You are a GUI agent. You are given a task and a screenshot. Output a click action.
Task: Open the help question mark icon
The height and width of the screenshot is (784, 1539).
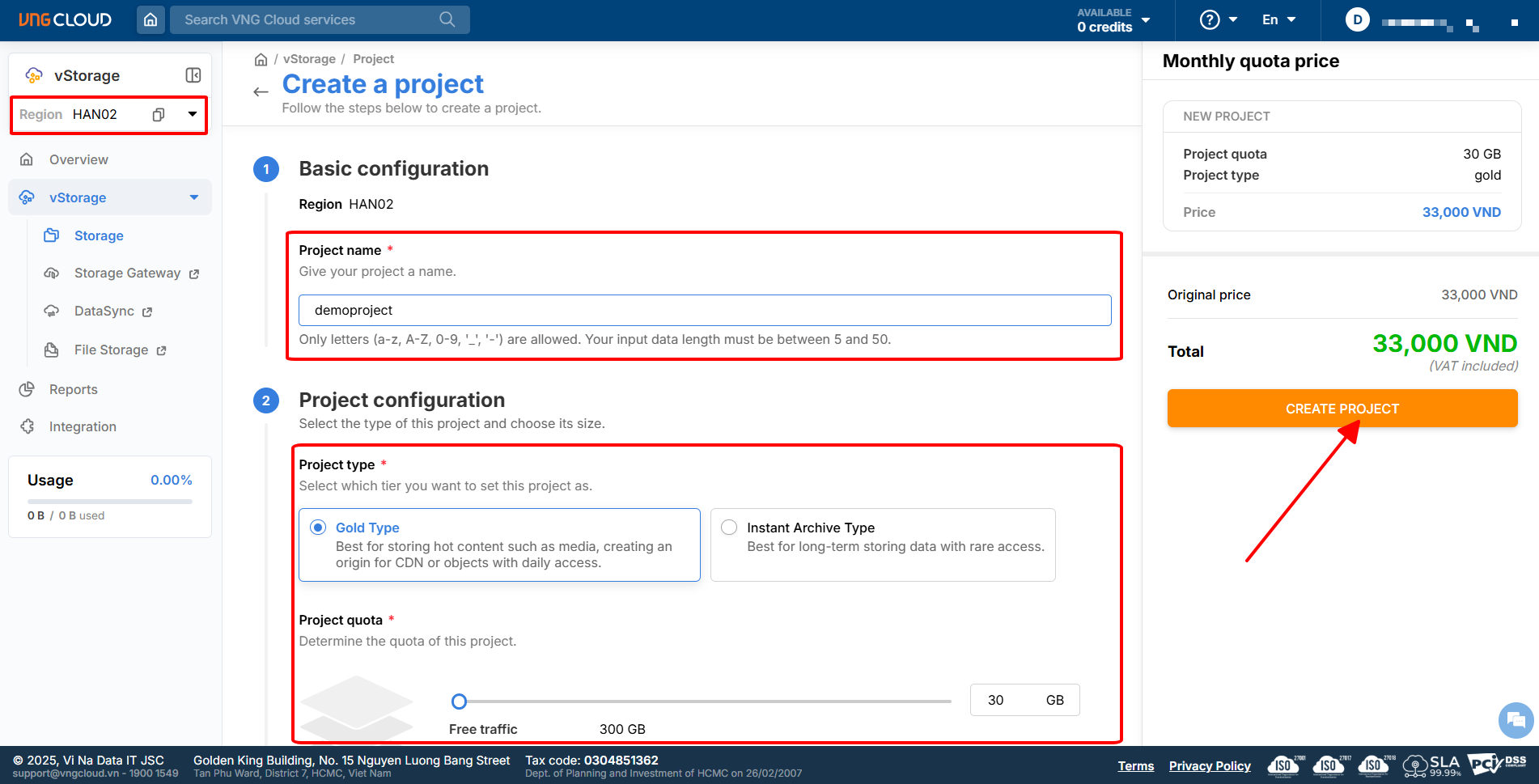click(x=1210, y=19)
